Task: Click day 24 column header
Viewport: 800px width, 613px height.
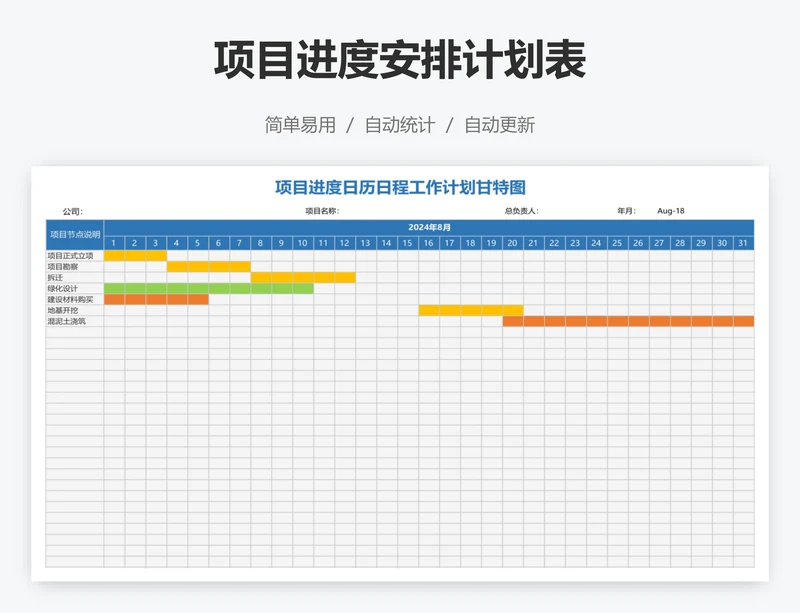Action: [596, 243]
